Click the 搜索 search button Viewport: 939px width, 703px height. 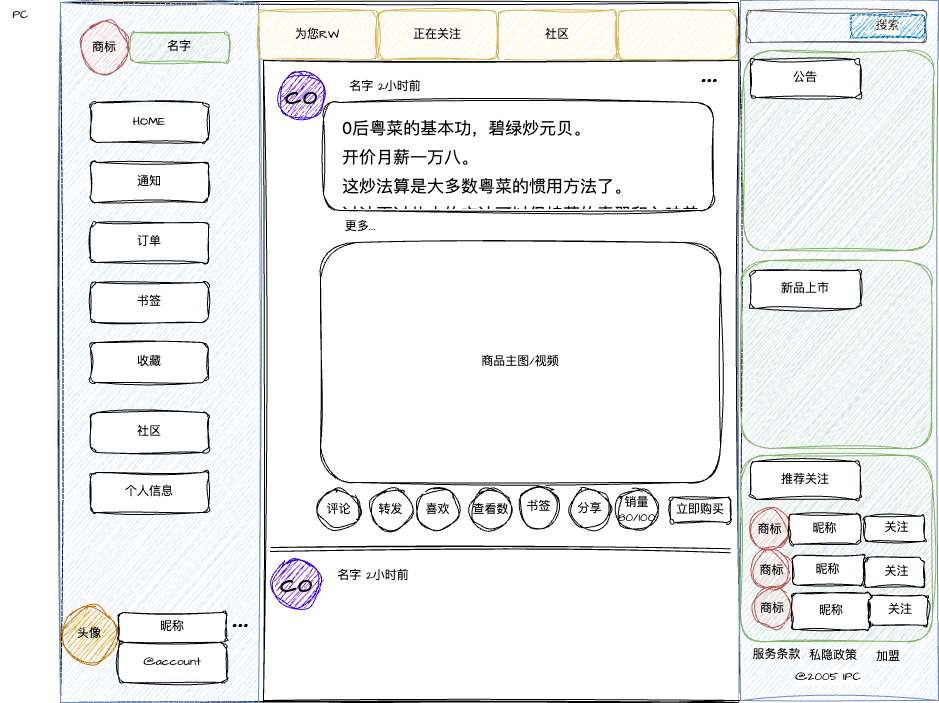tap(887, 25)
